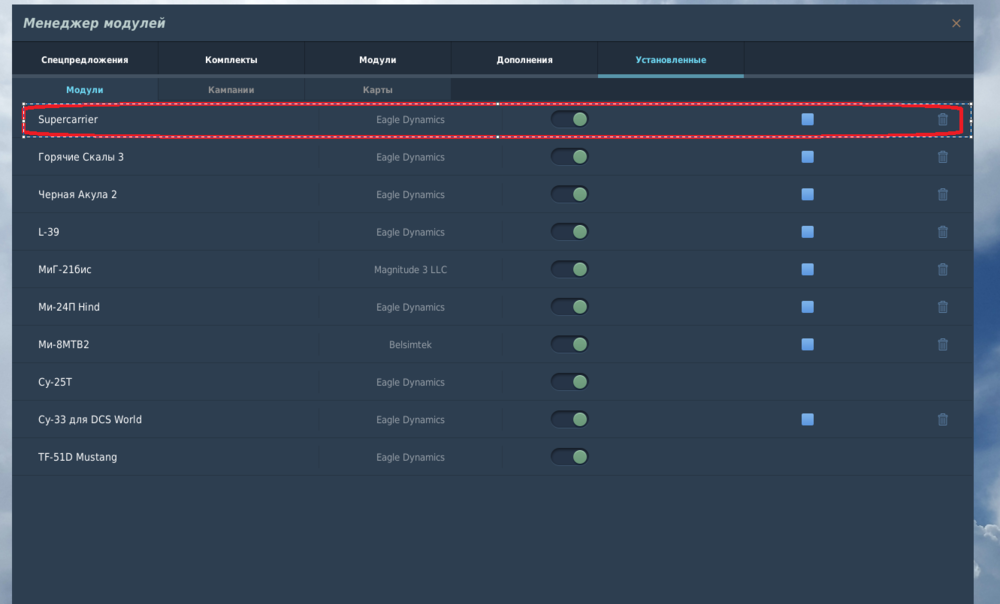
Task: Switch to the Кампании sub-tab
Action: point(231,90)
